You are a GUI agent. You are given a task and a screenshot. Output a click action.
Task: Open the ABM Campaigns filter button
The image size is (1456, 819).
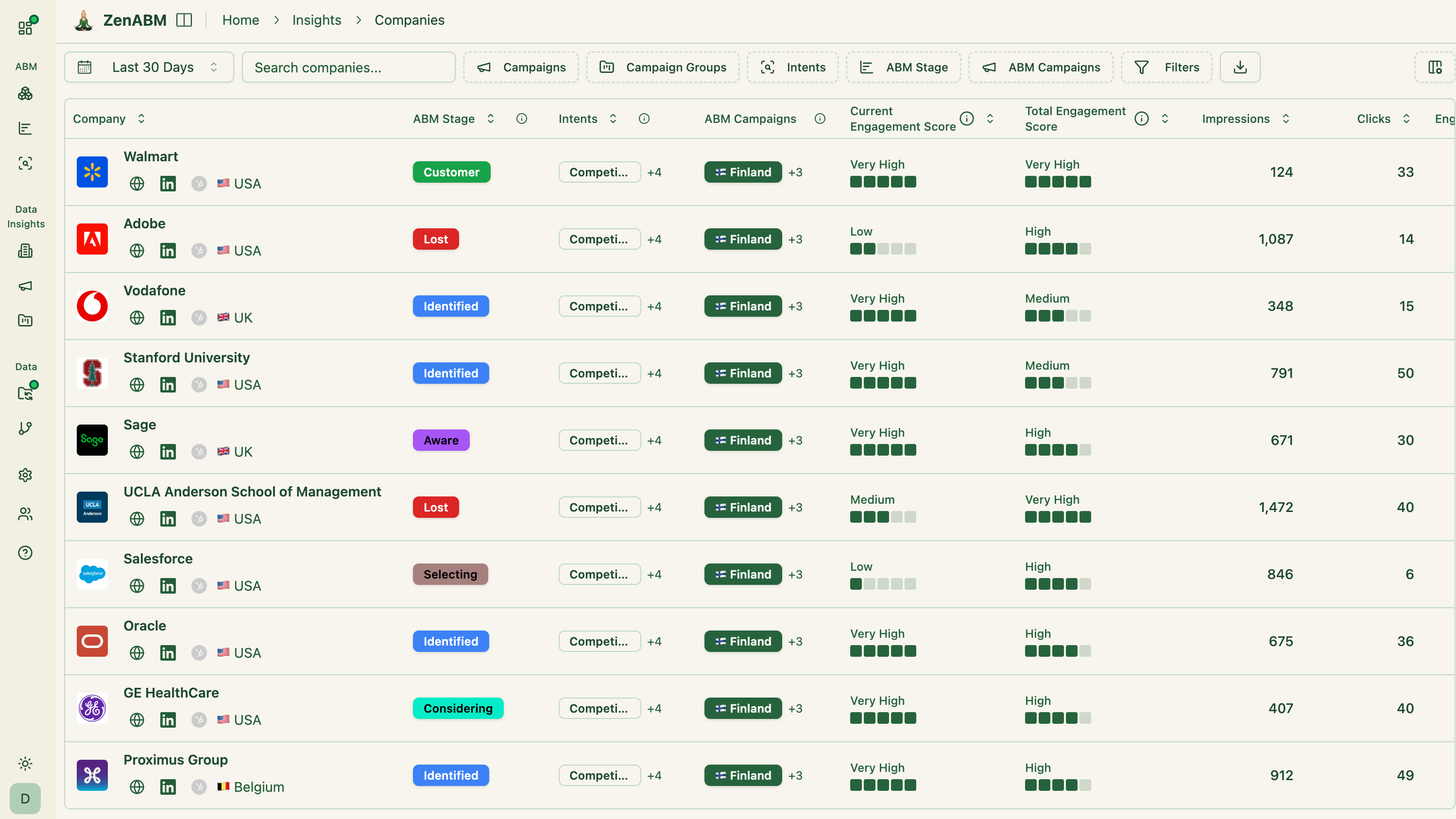tap(1041, 67)
